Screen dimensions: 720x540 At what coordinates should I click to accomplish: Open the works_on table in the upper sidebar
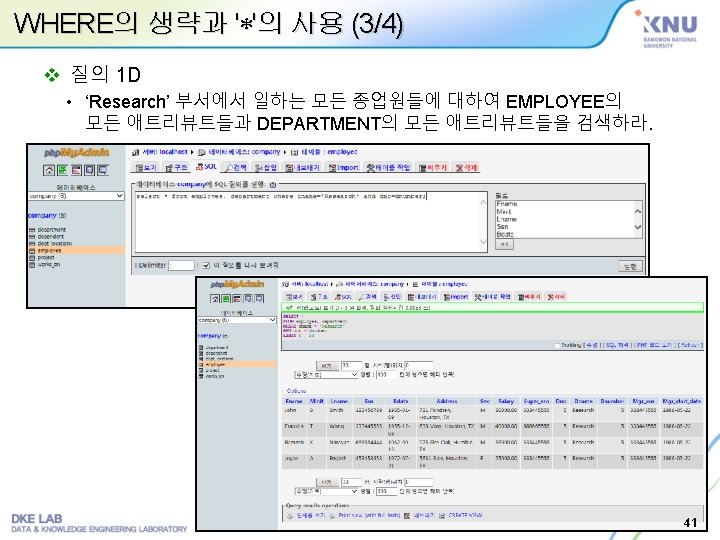[x=49, y=264]
